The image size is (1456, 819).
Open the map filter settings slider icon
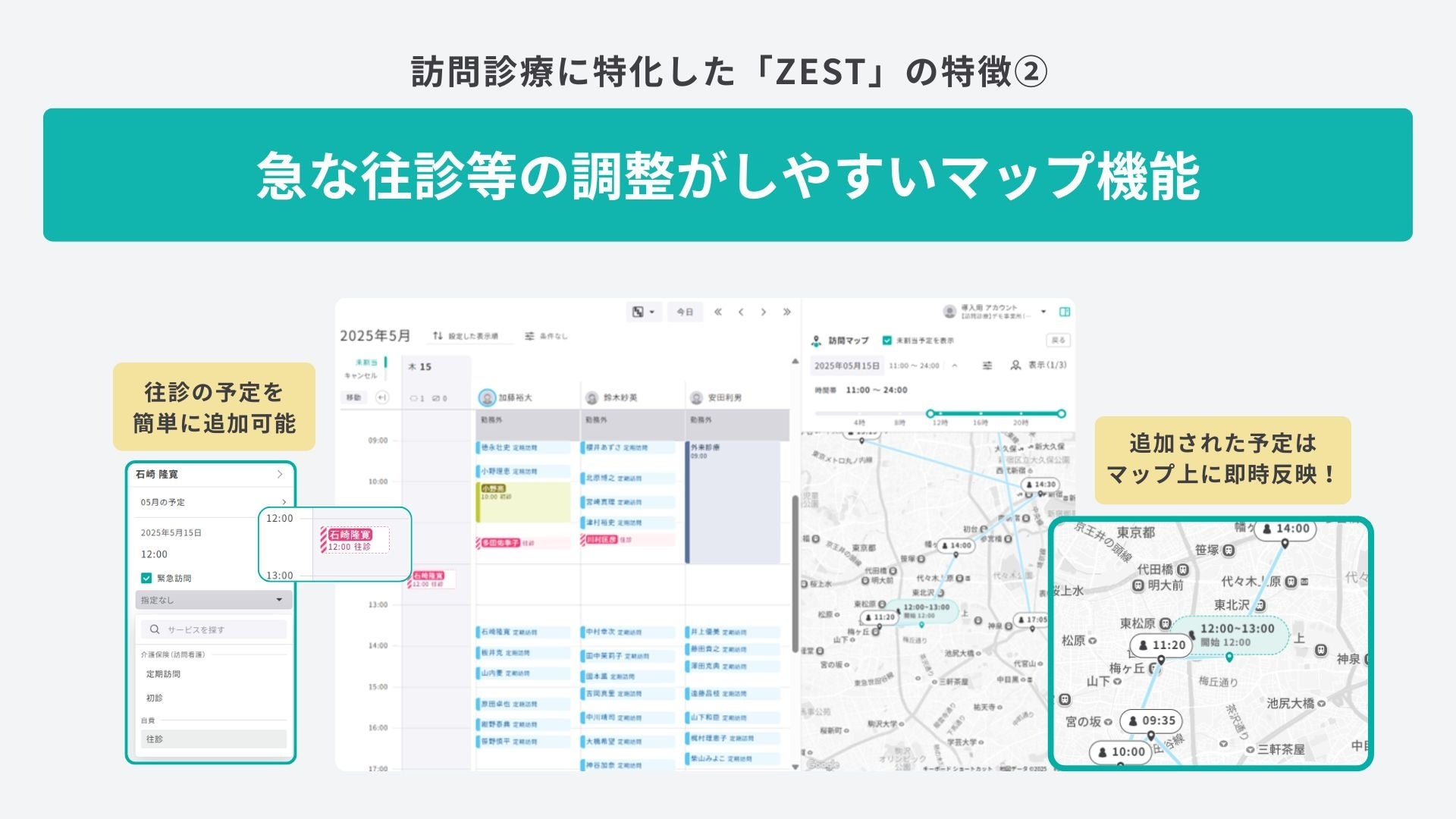(x=987, y=366)
